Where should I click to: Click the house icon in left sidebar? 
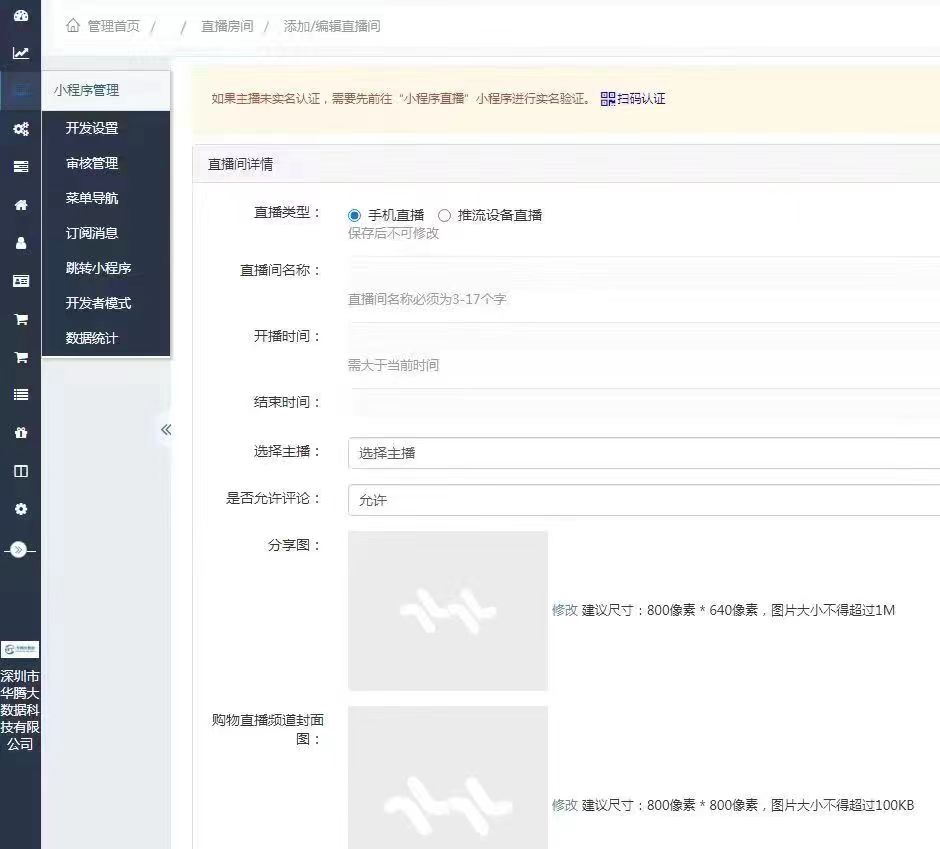(x=20, y=205)
